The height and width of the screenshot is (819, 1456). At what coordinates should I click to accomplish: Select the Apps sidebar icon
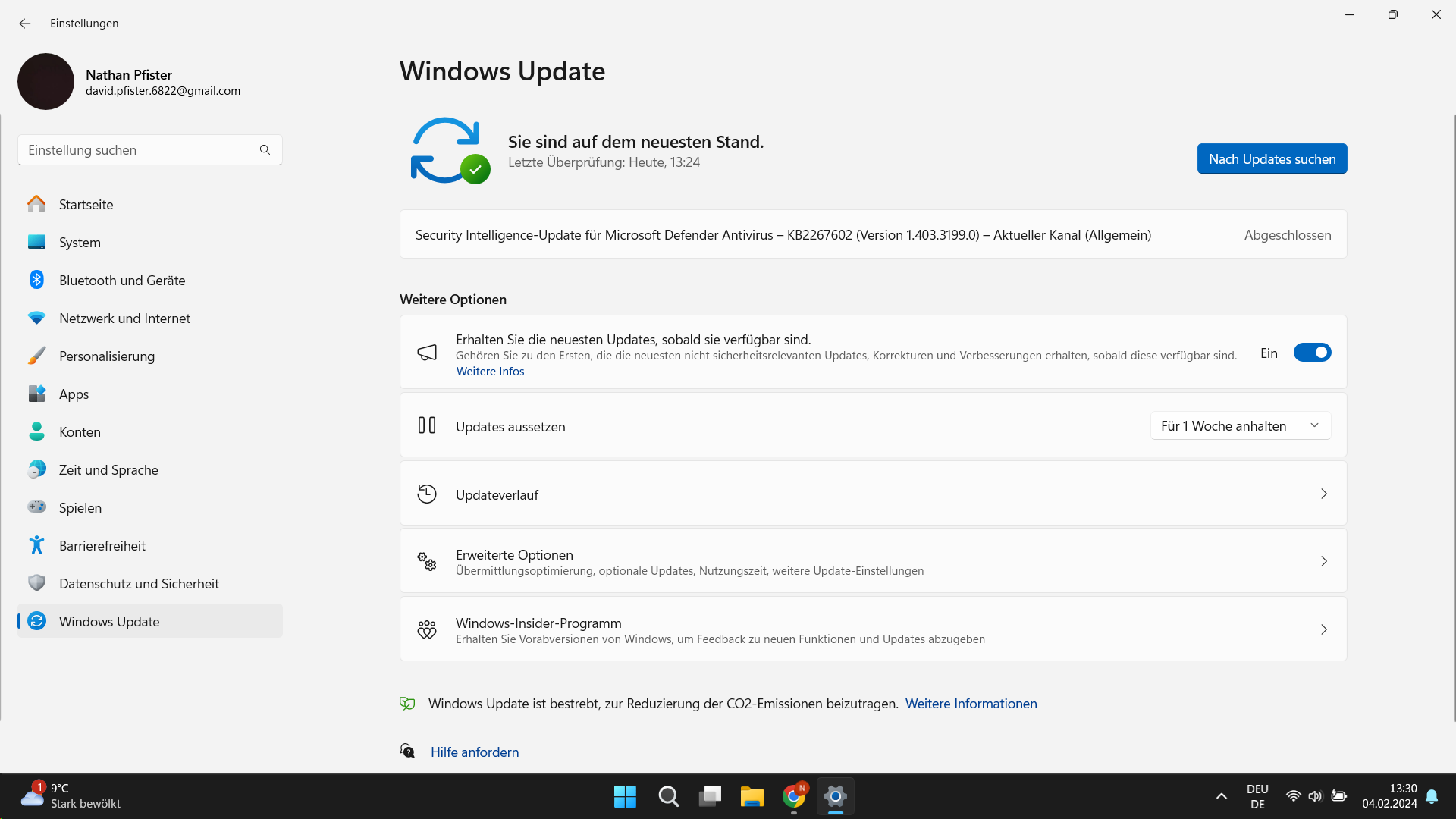[36, 394]
